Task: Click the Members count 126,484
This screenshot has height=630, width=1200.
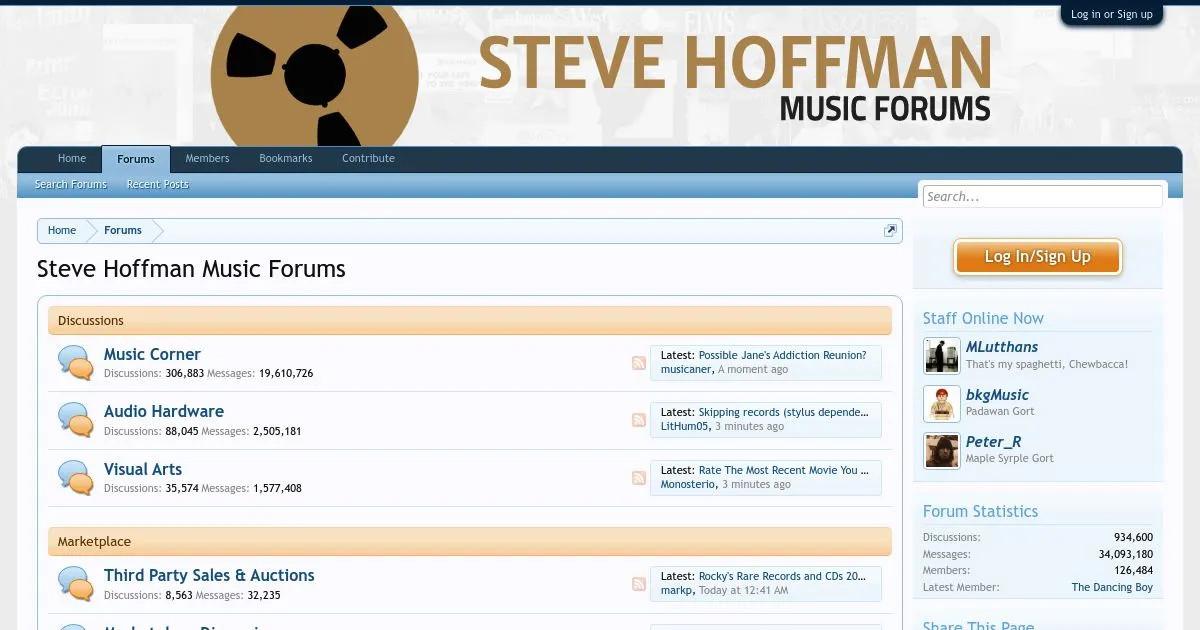Action: pyautogui.click(x=1133, y=570)
